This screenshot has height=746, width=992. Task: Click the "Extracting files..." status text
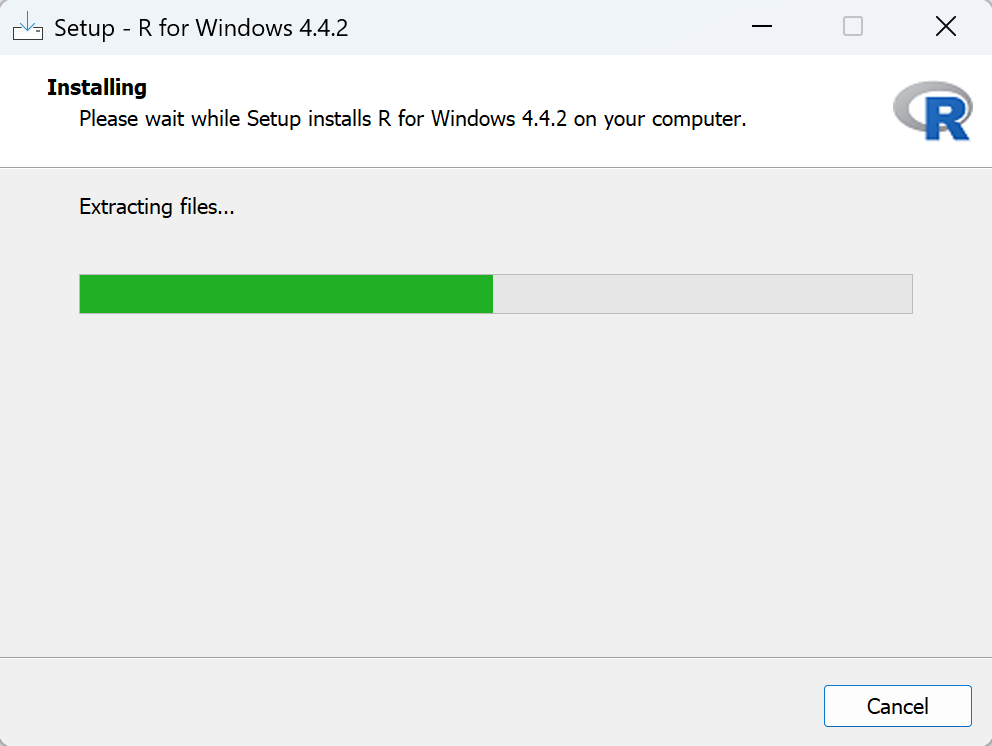[157, 208]
